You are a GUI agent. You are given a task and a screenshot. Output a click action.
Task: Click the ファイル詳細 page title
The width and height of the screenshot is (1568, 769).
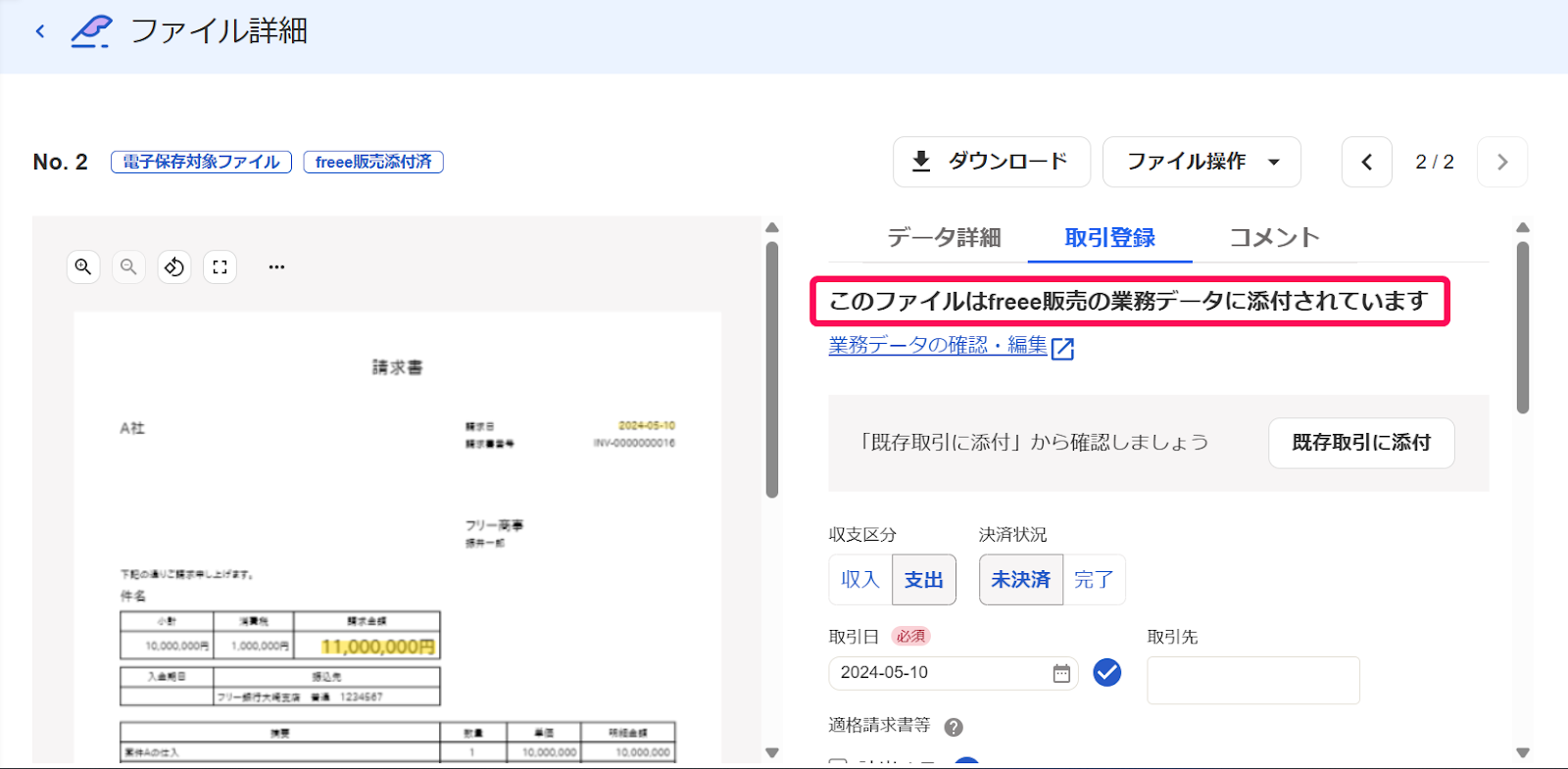(x=220, y=31)
